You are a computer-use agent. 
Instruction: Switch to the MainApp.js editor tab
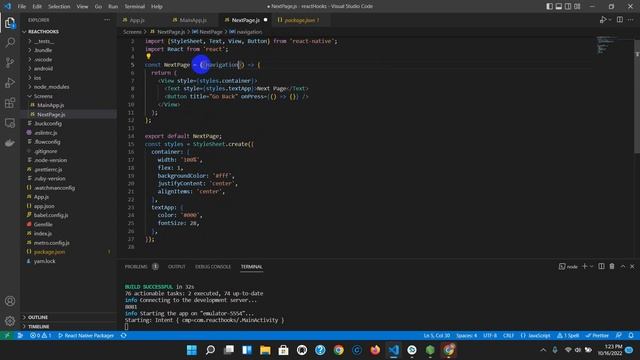[193, 20]
